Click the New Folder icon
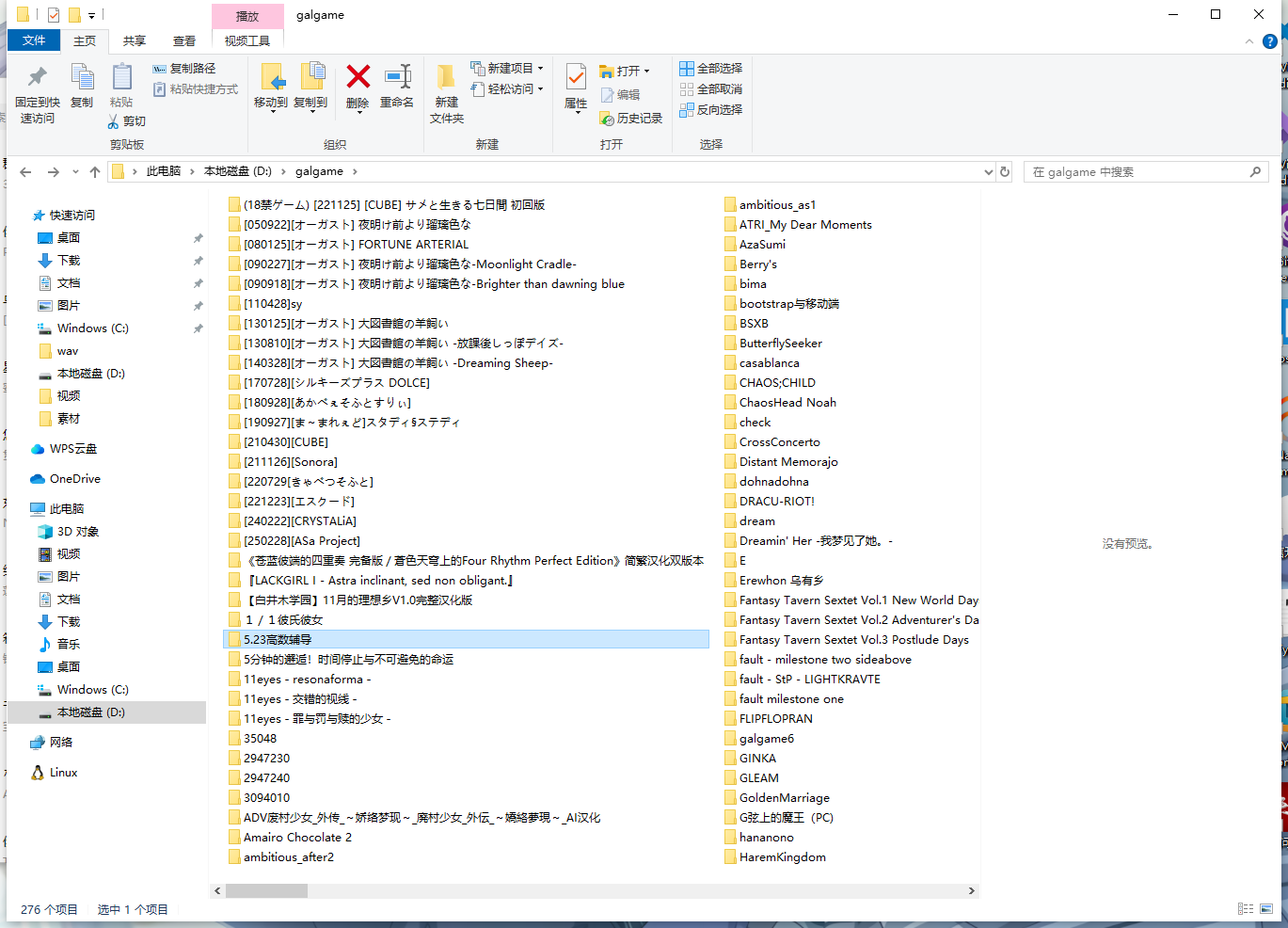The height and width of the screenshot is (928, 1288). (x=446, y=77)
